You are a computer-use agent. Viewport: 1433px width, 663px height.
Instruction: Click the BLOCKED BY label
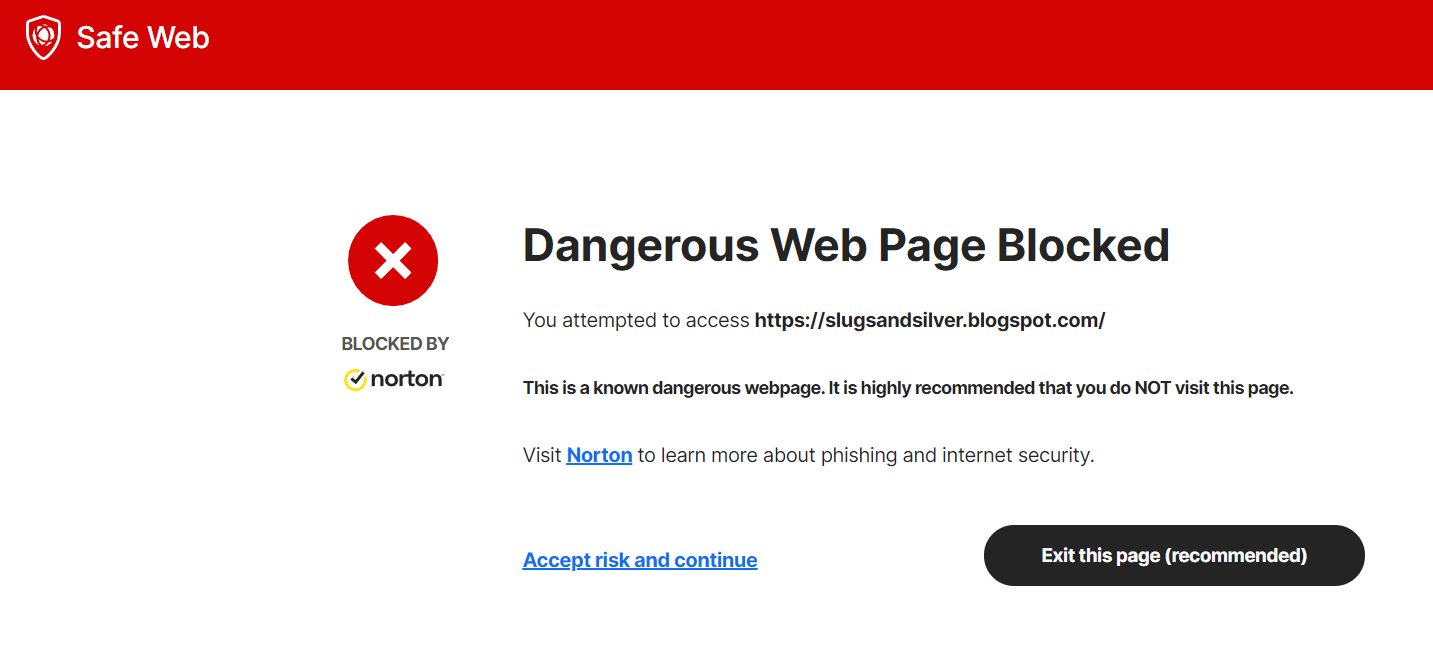pos(395,344)
